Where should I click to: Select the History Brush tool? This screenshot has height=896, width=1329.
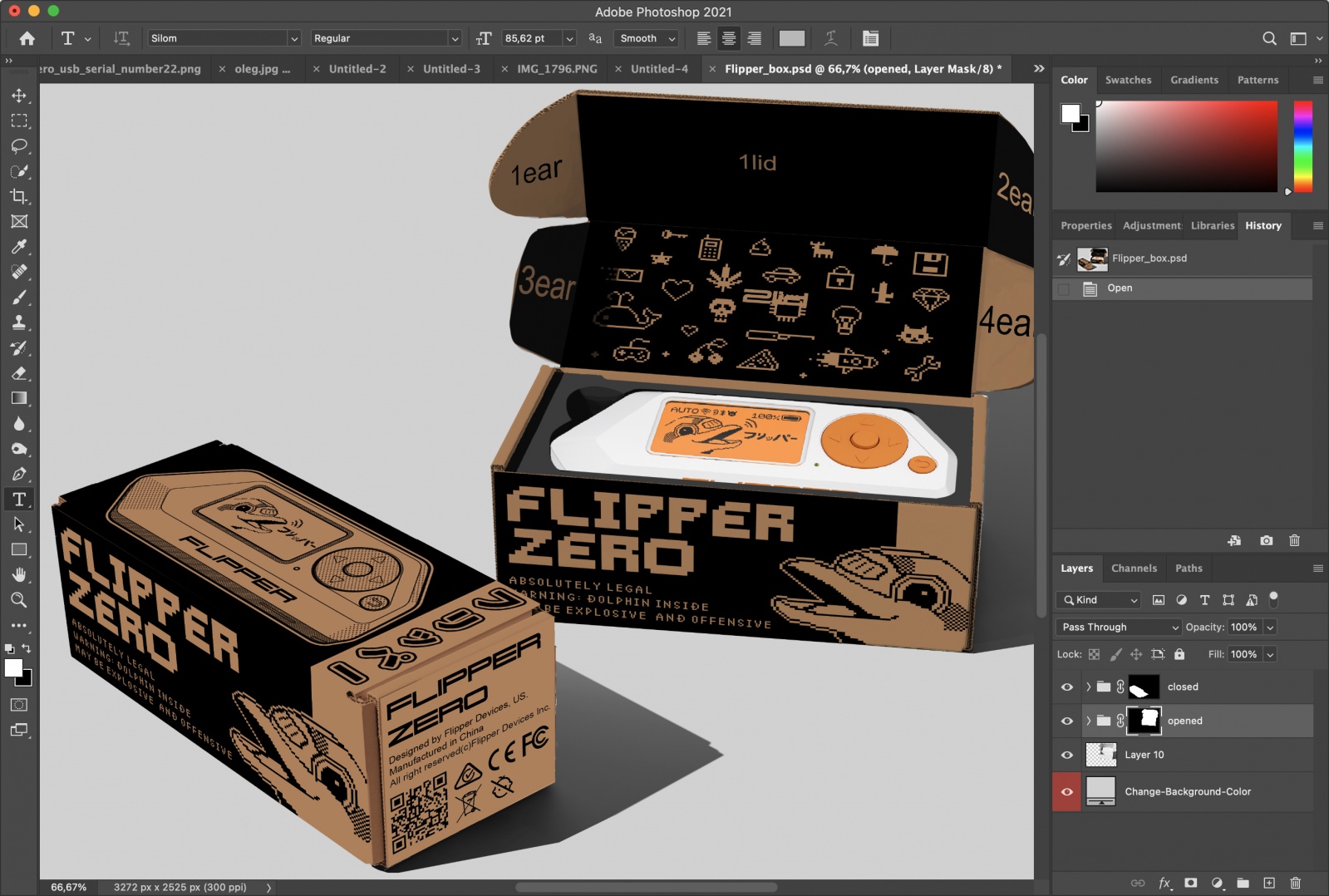[x=19, y=347]
